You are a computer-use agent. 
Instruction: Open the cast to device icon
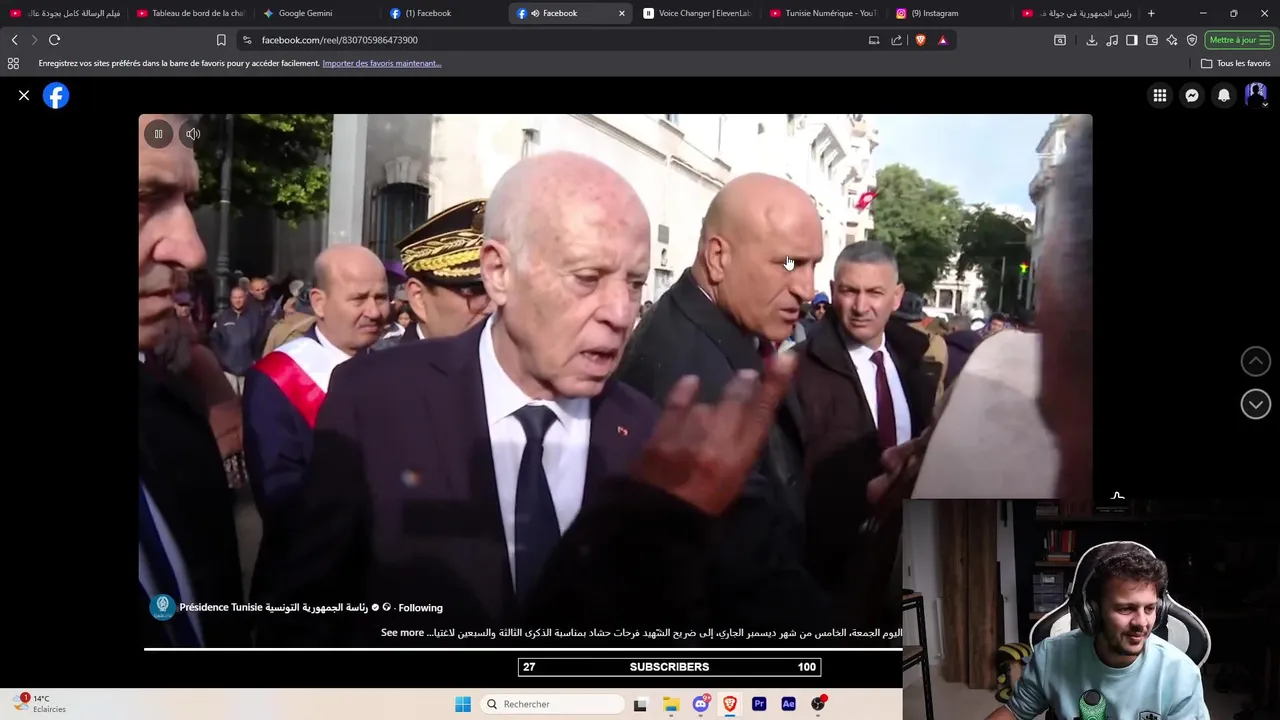[874, 40]
